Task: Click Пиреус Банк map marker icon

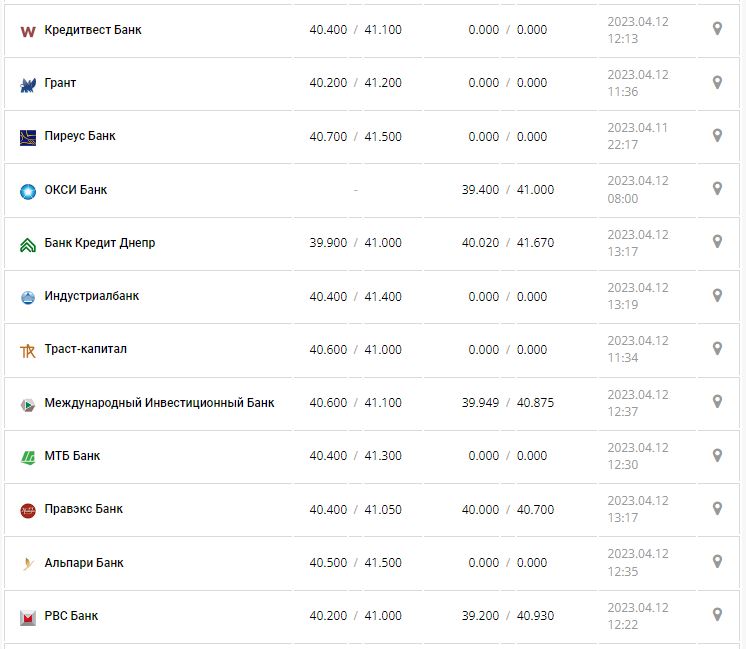Action: tap(717, 136)
